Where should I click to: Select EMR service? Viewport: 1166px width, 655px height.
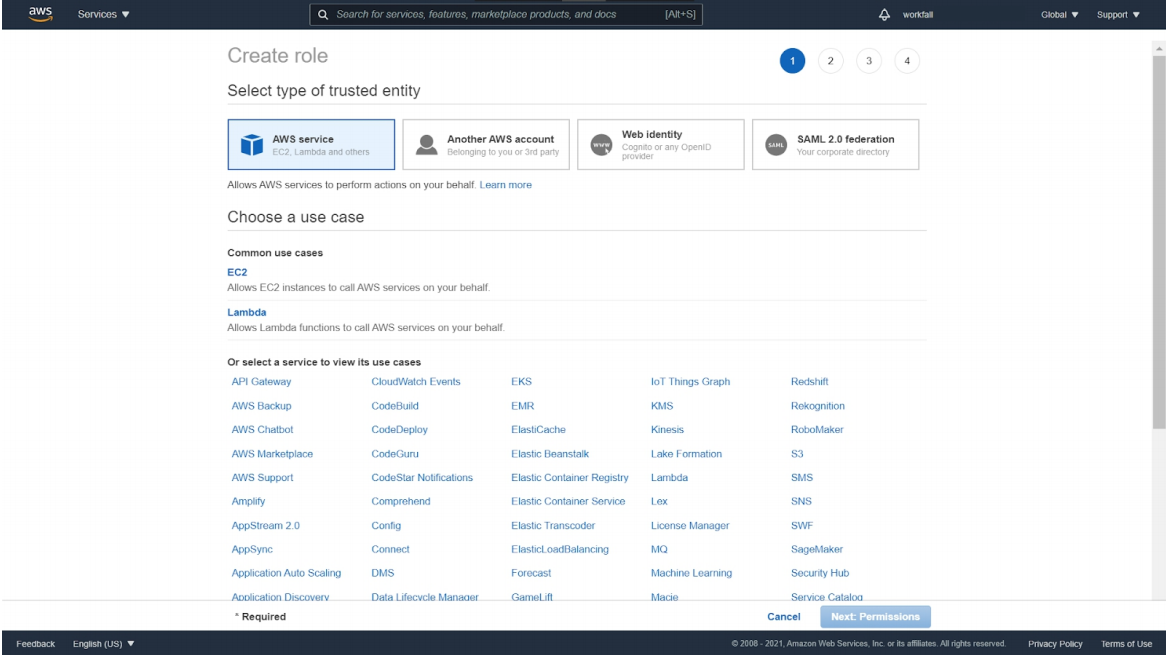coord(523,406)
